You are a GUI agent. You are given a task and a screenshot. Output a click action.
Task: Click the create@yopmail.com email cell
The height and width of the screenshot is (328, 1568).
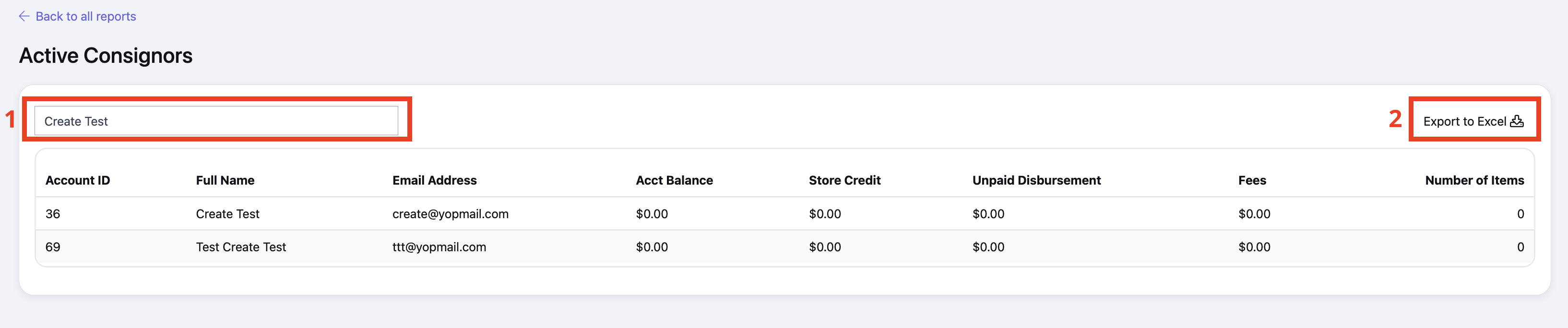pos(451,214)
